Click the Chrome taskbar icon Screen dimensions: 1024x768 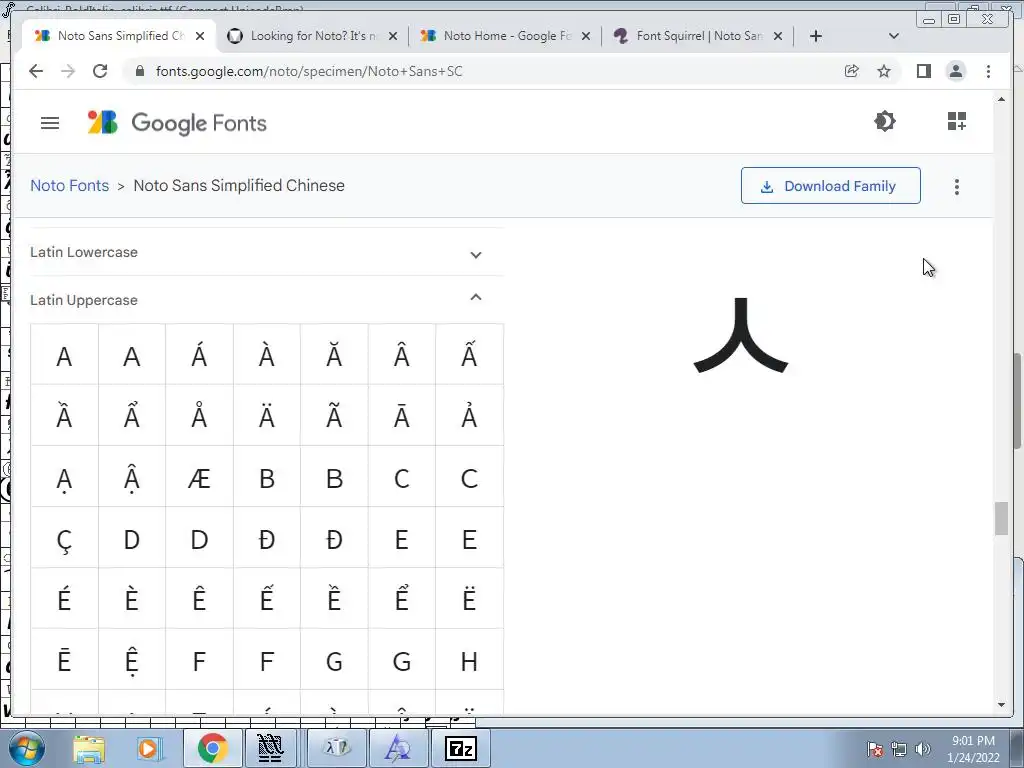tap(212, 748)
